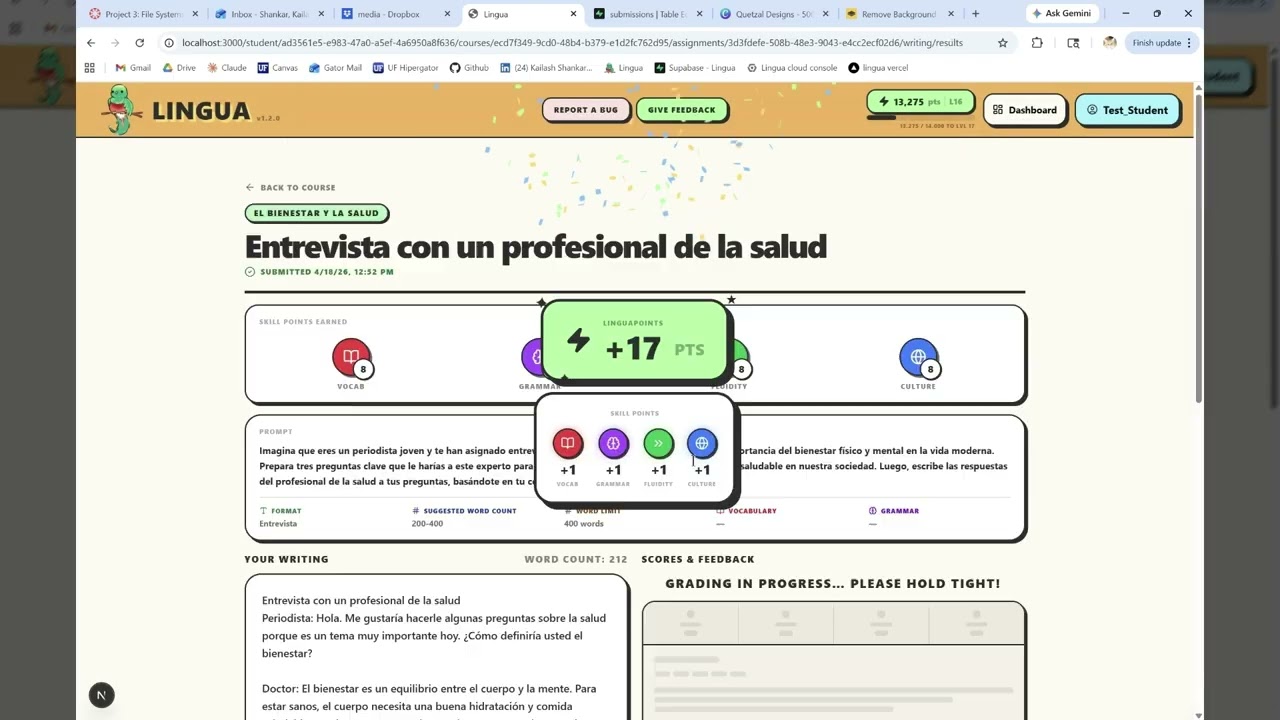Click the Next.js dev tools N badge
This screenshot has height=720, width=1280.
click(x=101, y=695)
